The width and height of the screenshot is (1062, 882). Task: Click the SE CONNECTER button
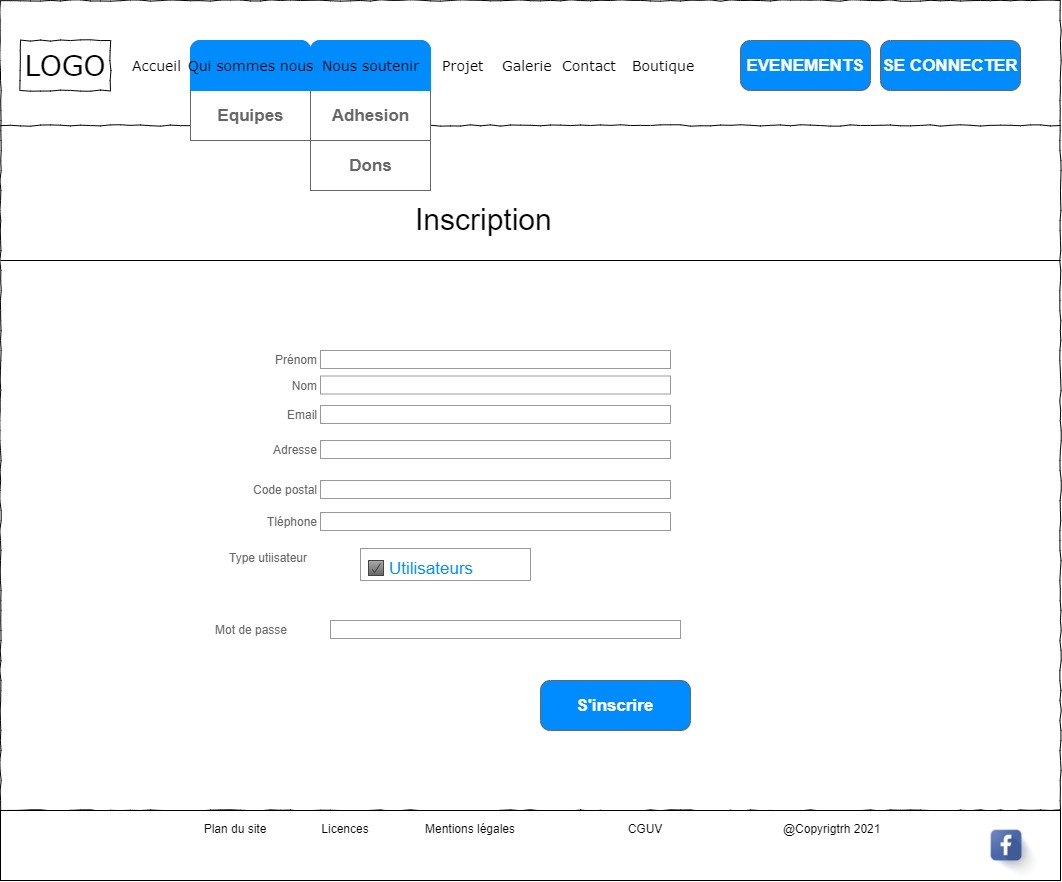pyautogui.click(x=950, y=66)
